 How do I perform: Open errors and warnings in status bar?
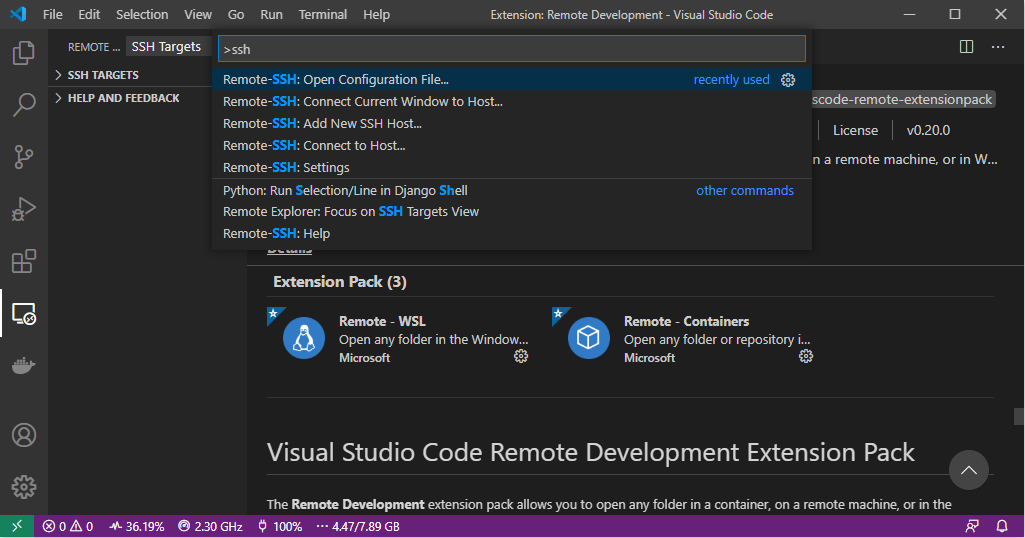(68, 526)
